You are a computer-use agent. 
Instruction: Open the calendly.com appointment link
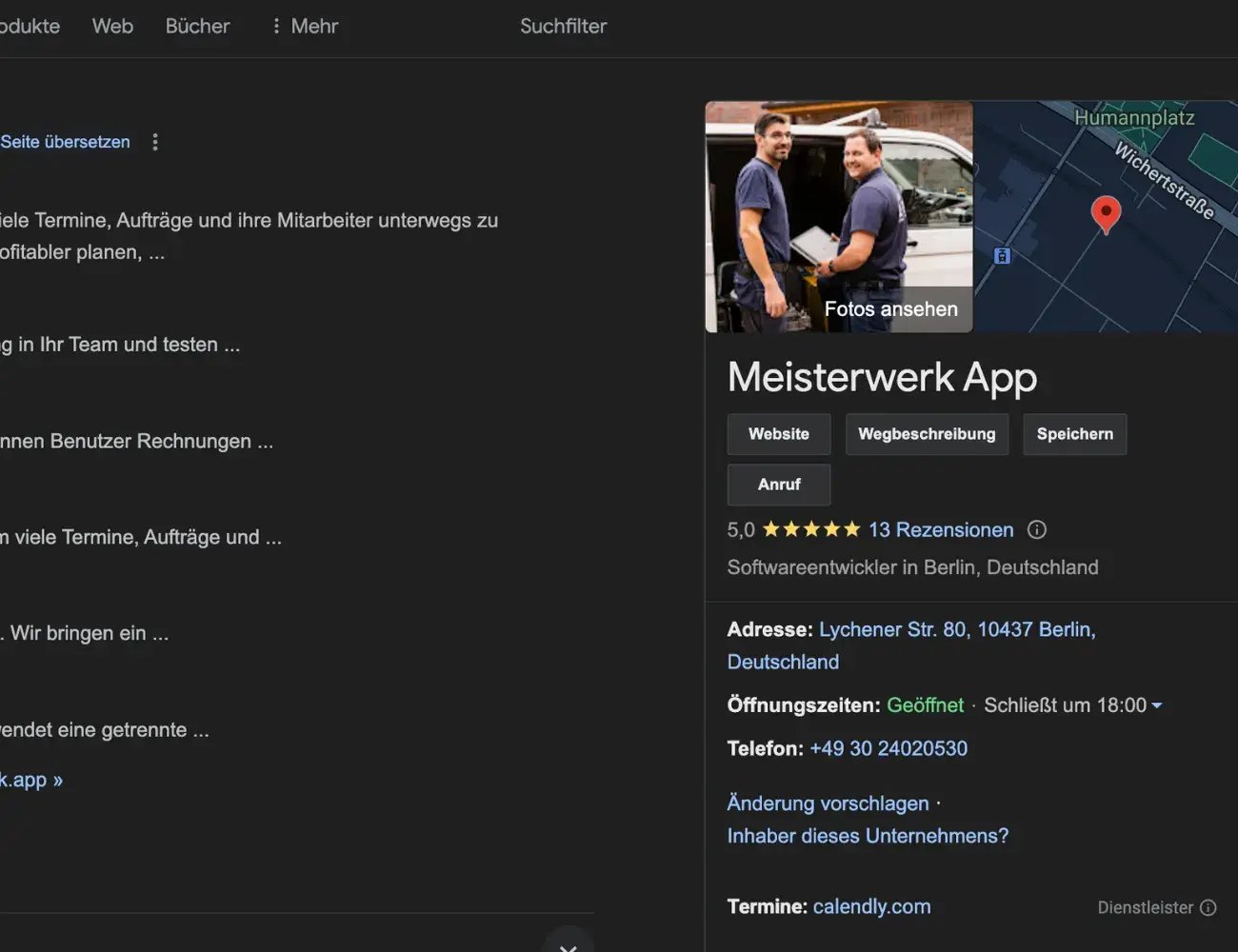point(872,906)
